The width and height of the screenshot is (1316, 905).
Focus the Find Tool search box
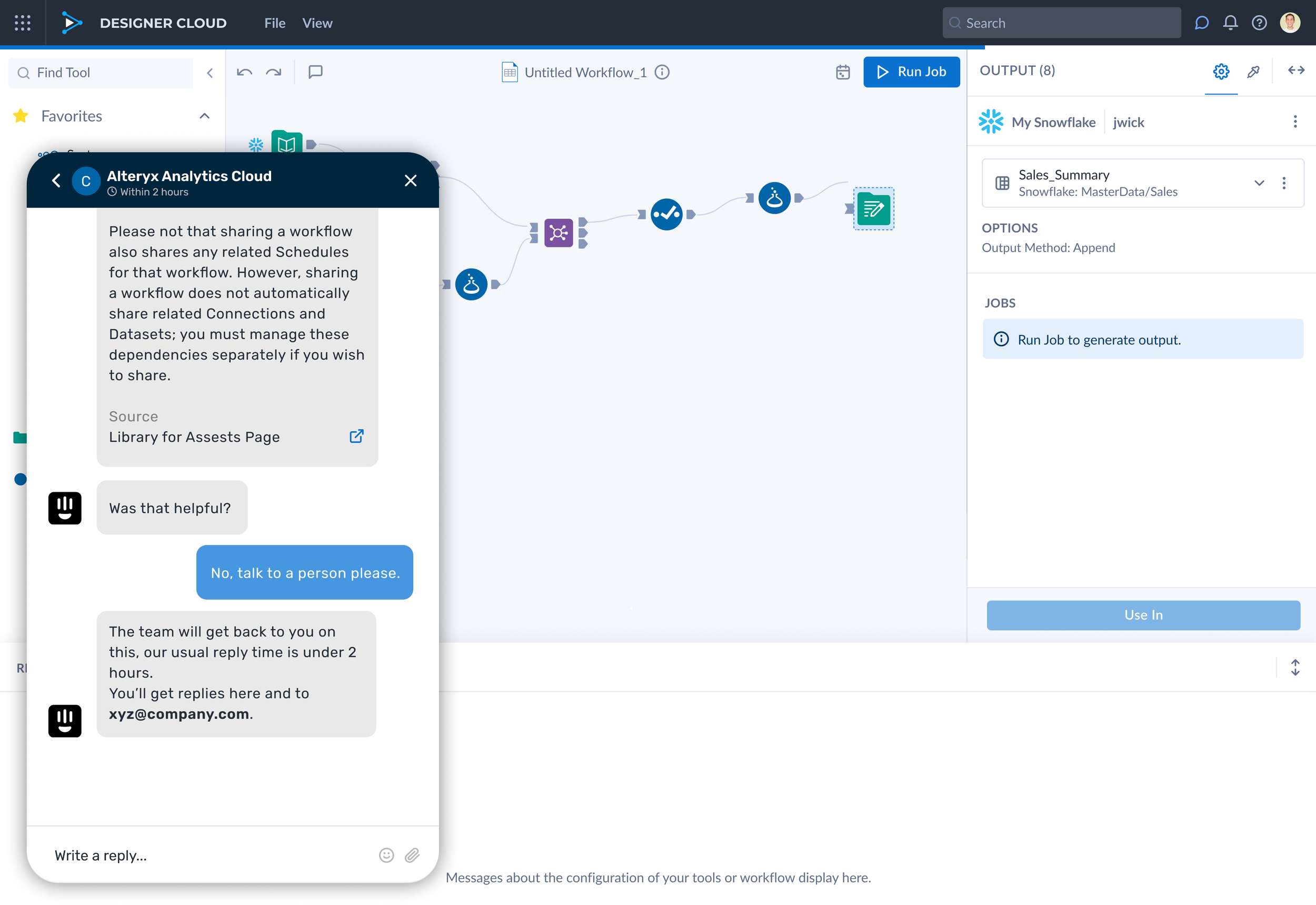(x=101, y=73)
